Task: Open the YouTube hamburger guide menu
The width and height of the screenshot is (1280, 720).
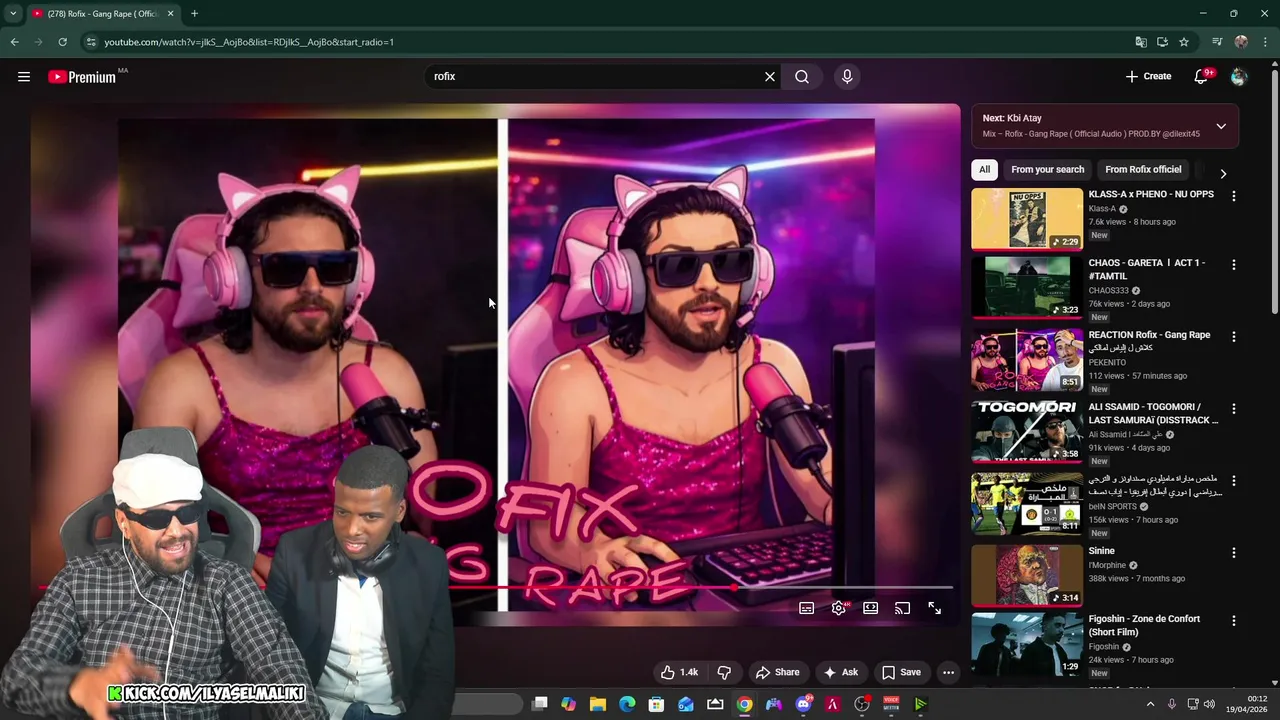Action: pyautogui.click(x=24, y=76)
